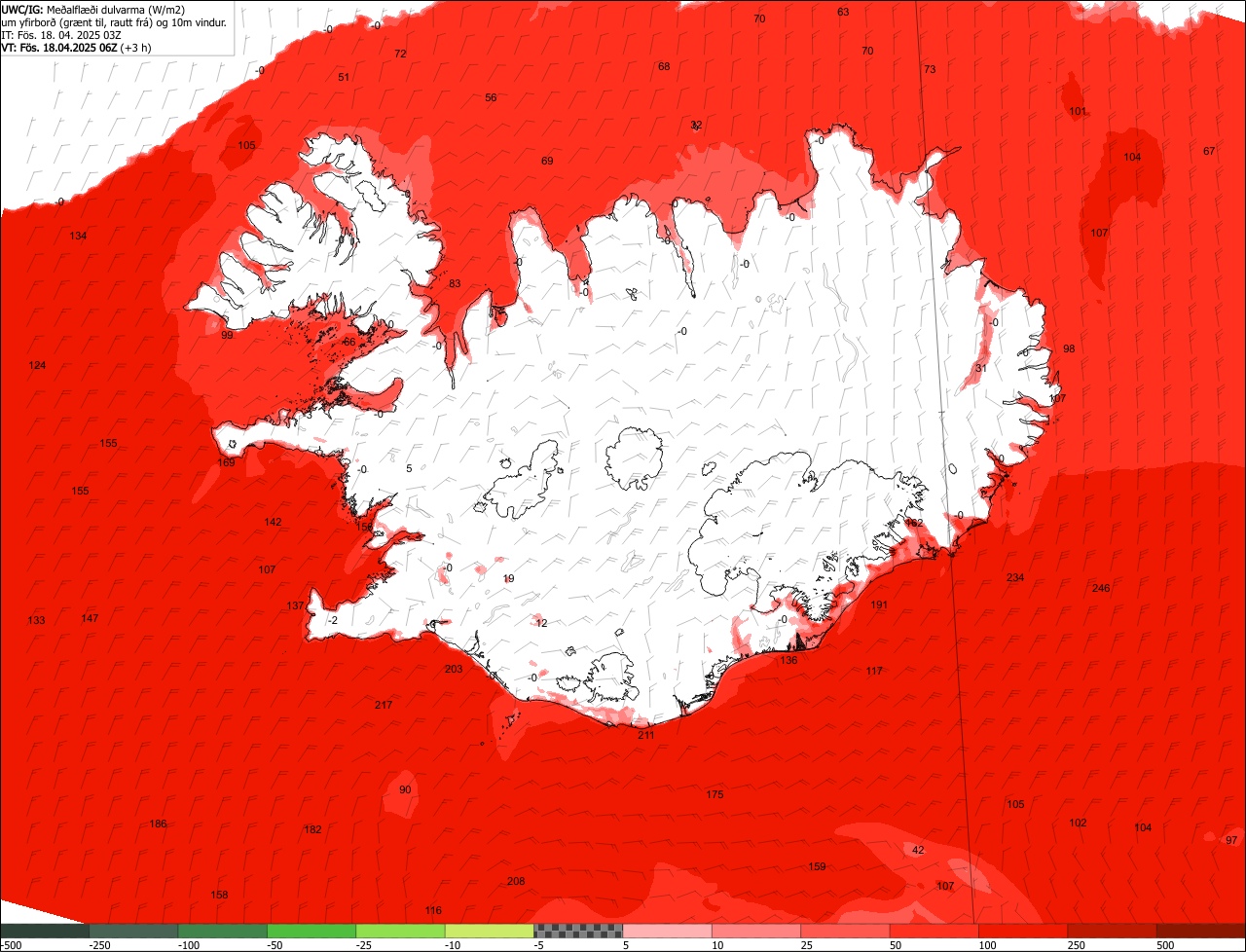Click the value 98 off the east coast

(1069, 348)
